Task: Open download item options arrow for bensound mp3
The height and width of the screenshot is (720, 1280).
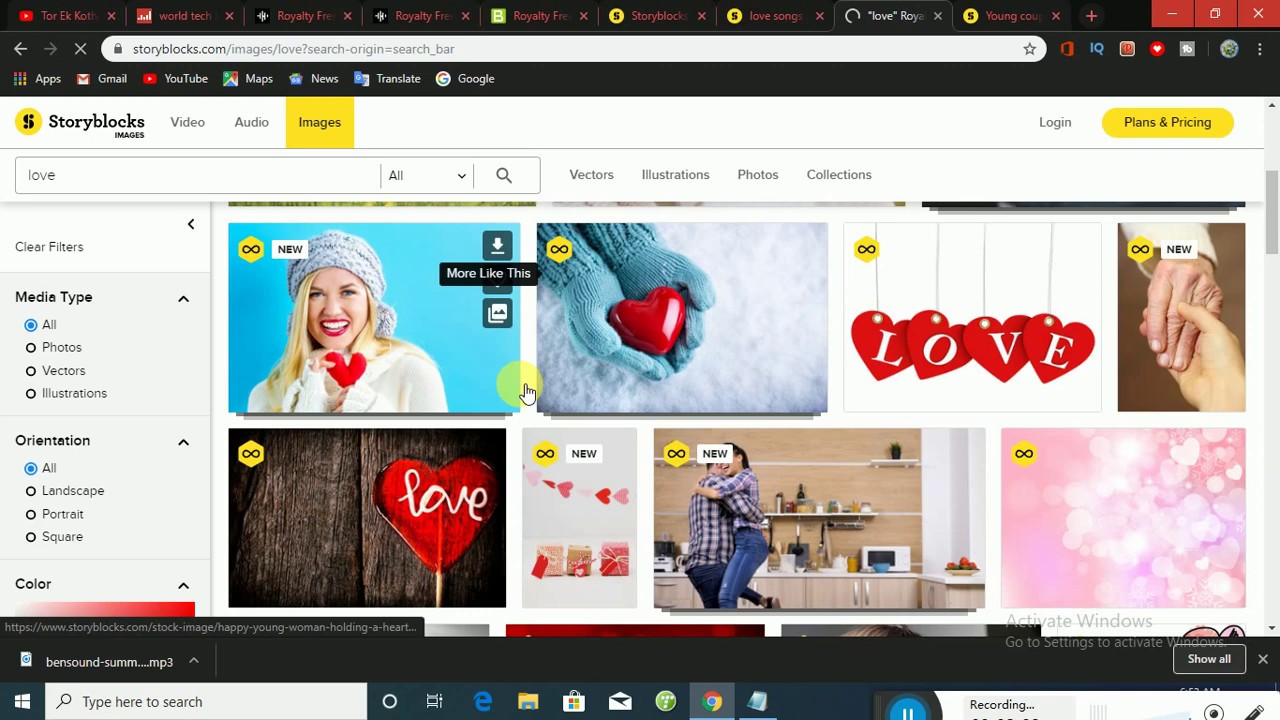Action: pyautogui.click(x=194, y=661)
